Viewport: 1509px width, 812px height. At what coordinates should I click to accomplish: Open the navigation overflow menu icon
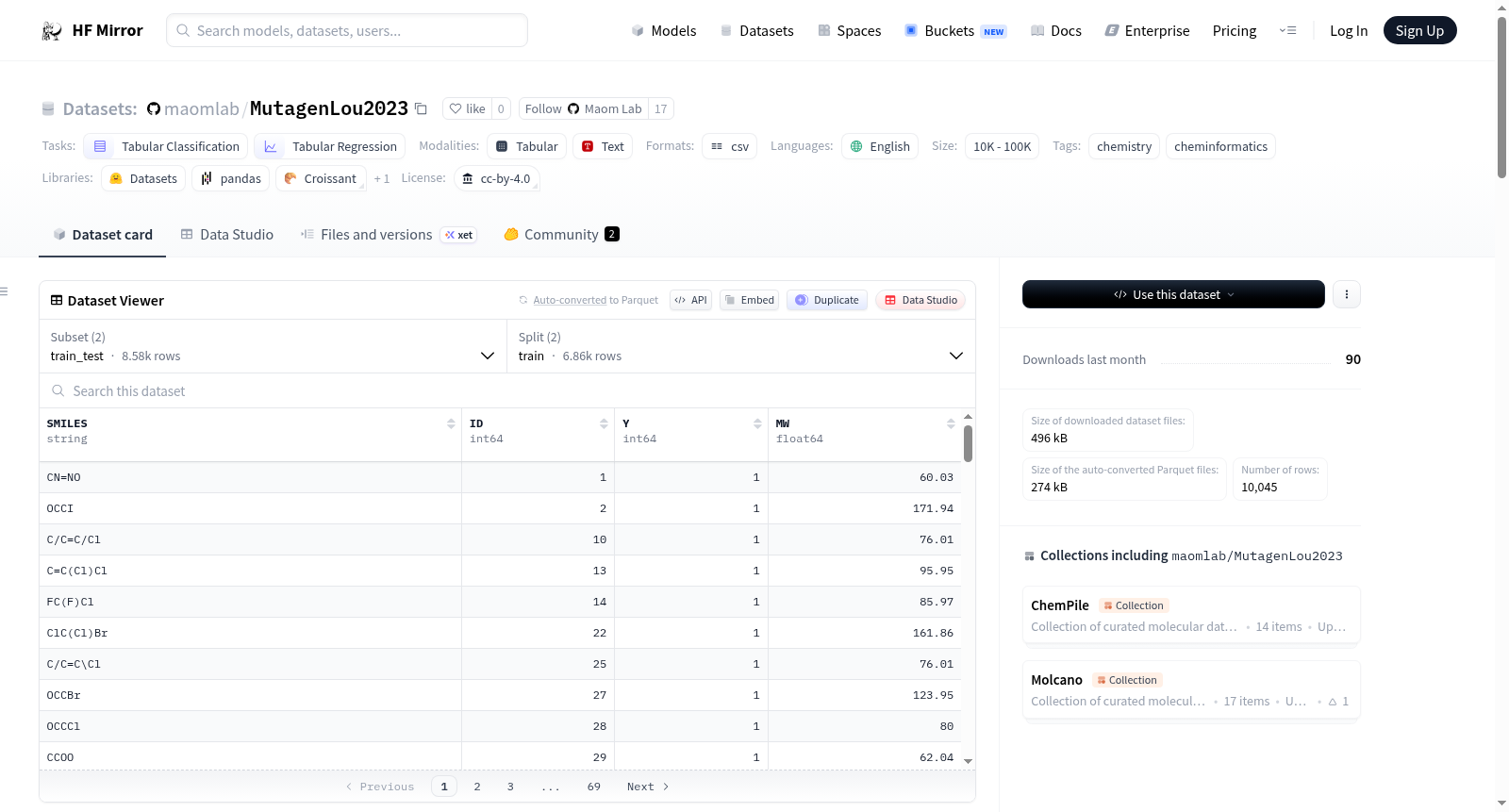pyautogui.click(x=1287, y=31)
